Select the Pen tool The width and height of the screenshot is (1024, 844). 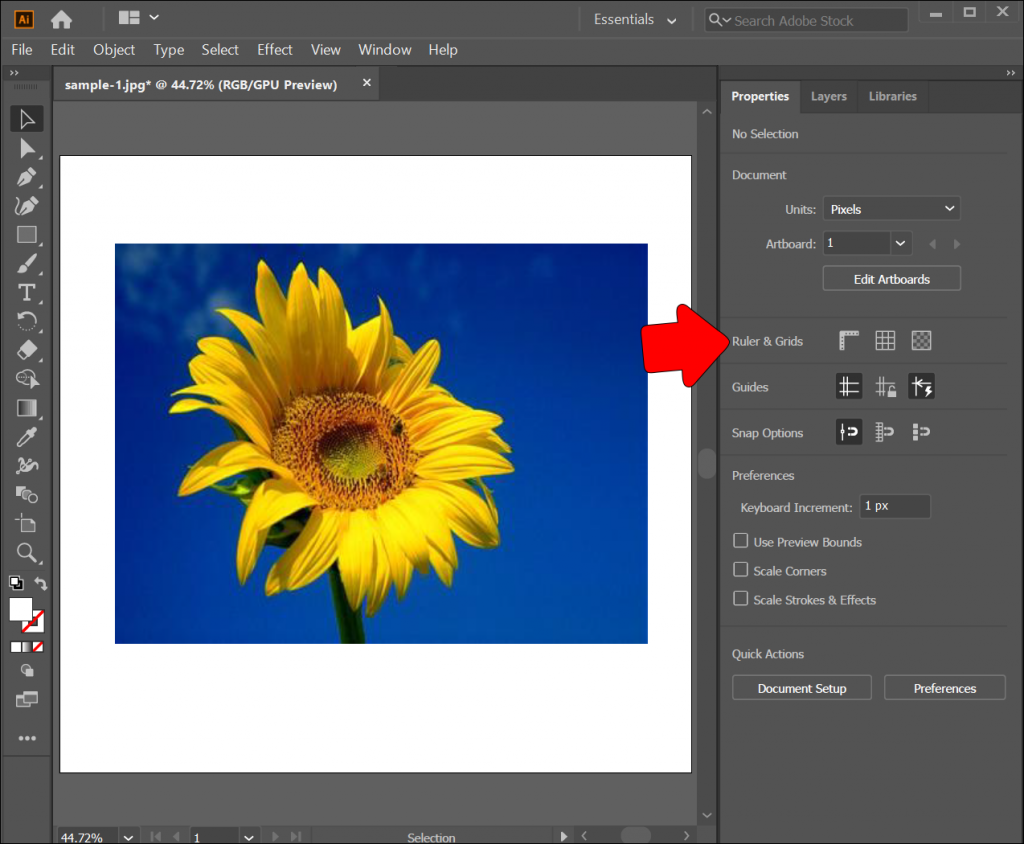pyautogui.click(x=26, y=177)
